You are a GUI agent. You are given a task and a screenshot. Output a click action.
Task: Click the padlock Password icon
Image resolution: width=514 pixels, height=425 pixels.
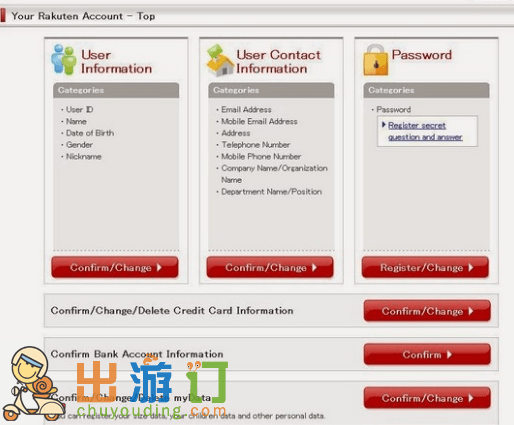coord(376,60)
